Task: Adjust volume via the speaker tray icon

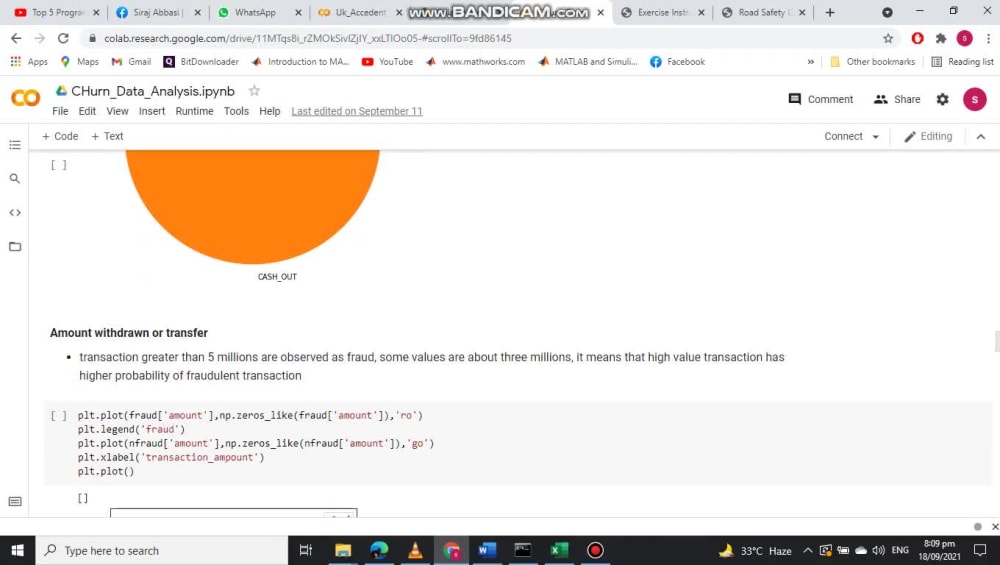Action: (x=879, y=550)
